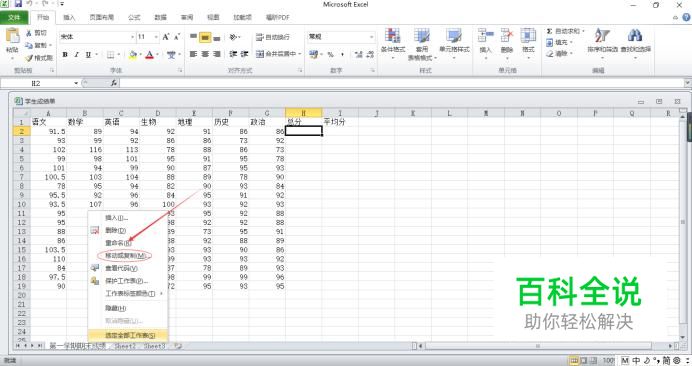Switch to Page Layout view in status bar

(x=583, y=361)
